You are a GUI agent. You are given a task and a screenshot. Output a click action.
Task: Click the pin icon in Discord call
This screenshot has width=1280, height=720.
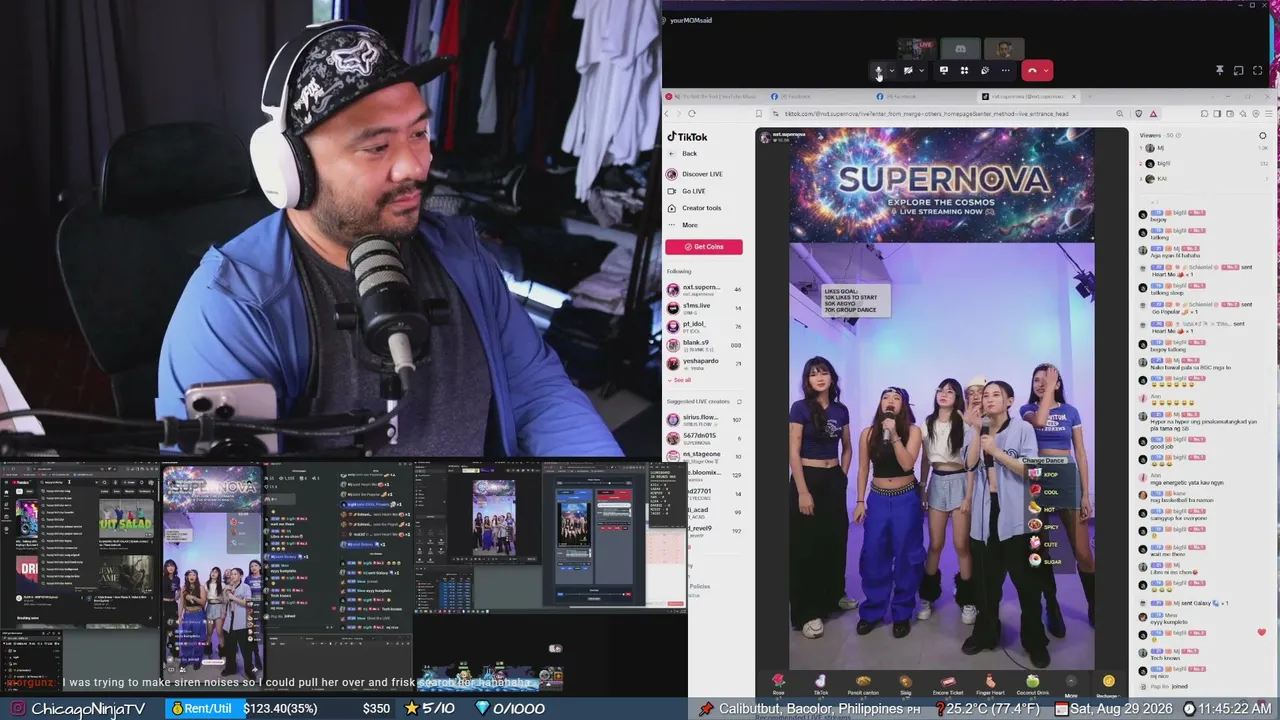click(1220, 71)
